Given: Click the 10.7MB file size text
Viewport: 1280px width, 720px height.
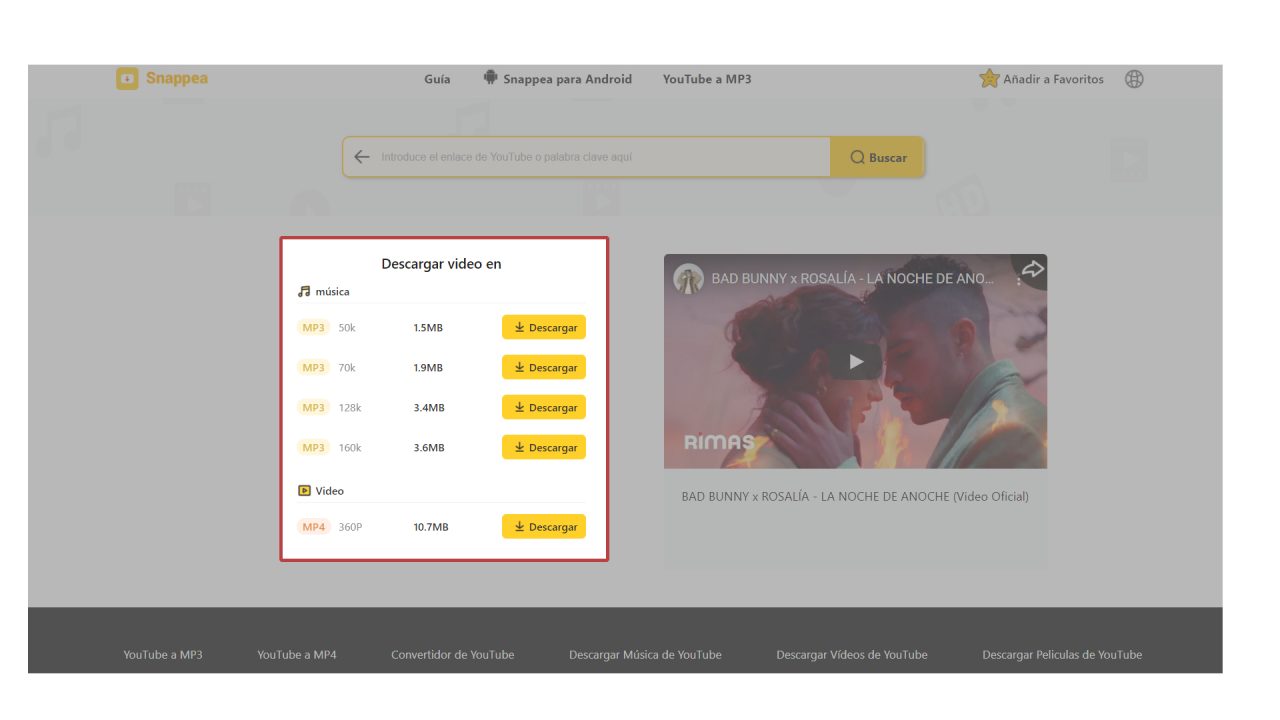Looking at the screenshot, I should tap(431, 527).
